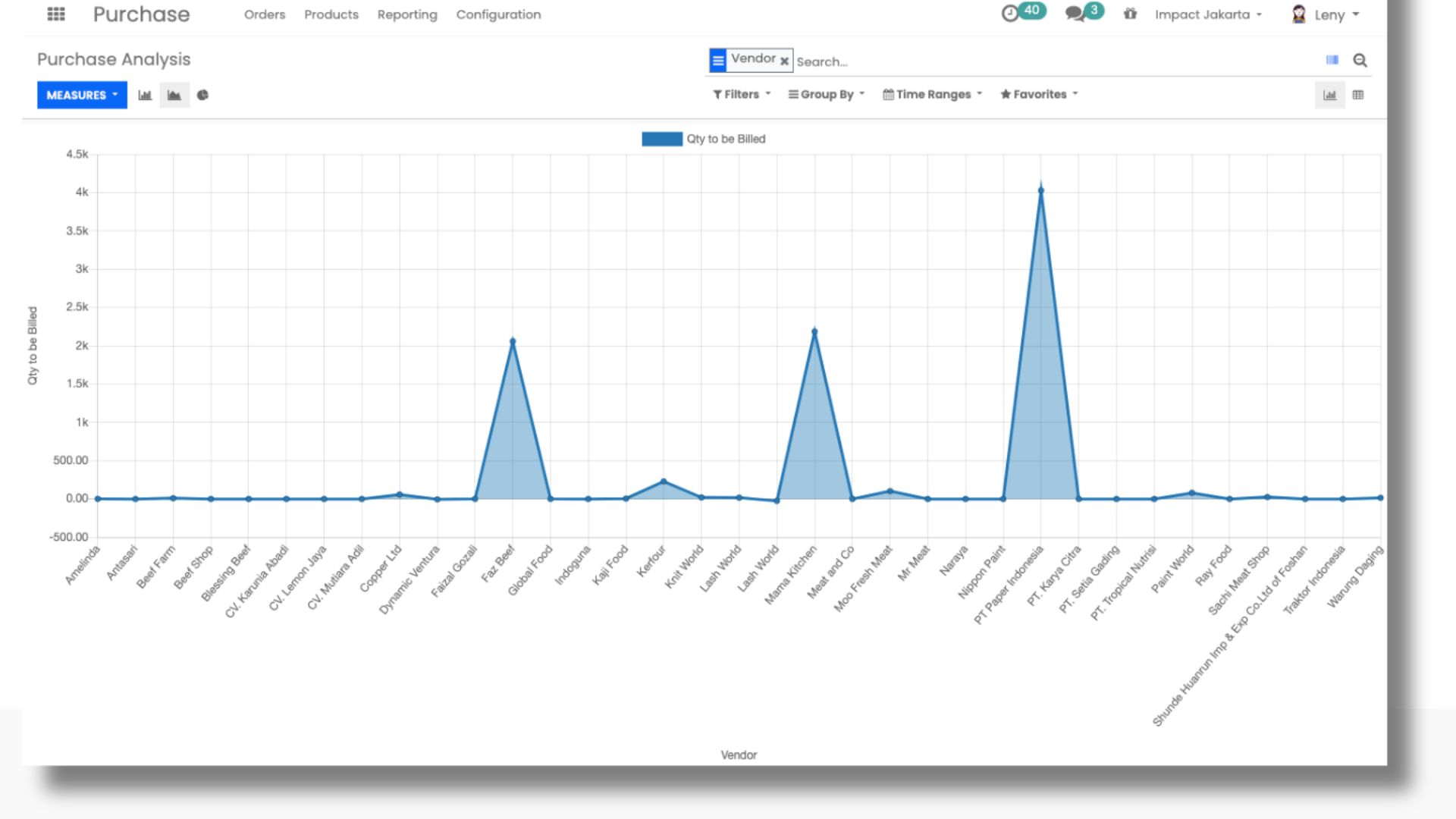Open the Favorites dropdown

1039,94
